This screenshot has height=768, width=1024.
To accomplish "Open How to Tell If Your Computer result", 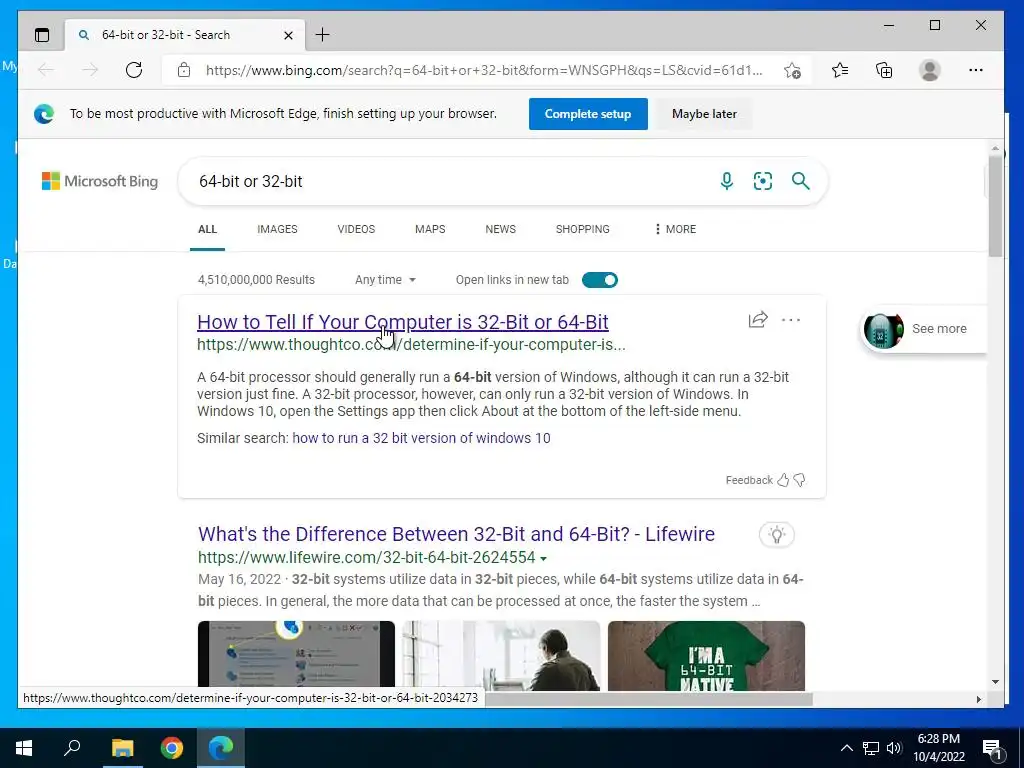I will (403, 322).
